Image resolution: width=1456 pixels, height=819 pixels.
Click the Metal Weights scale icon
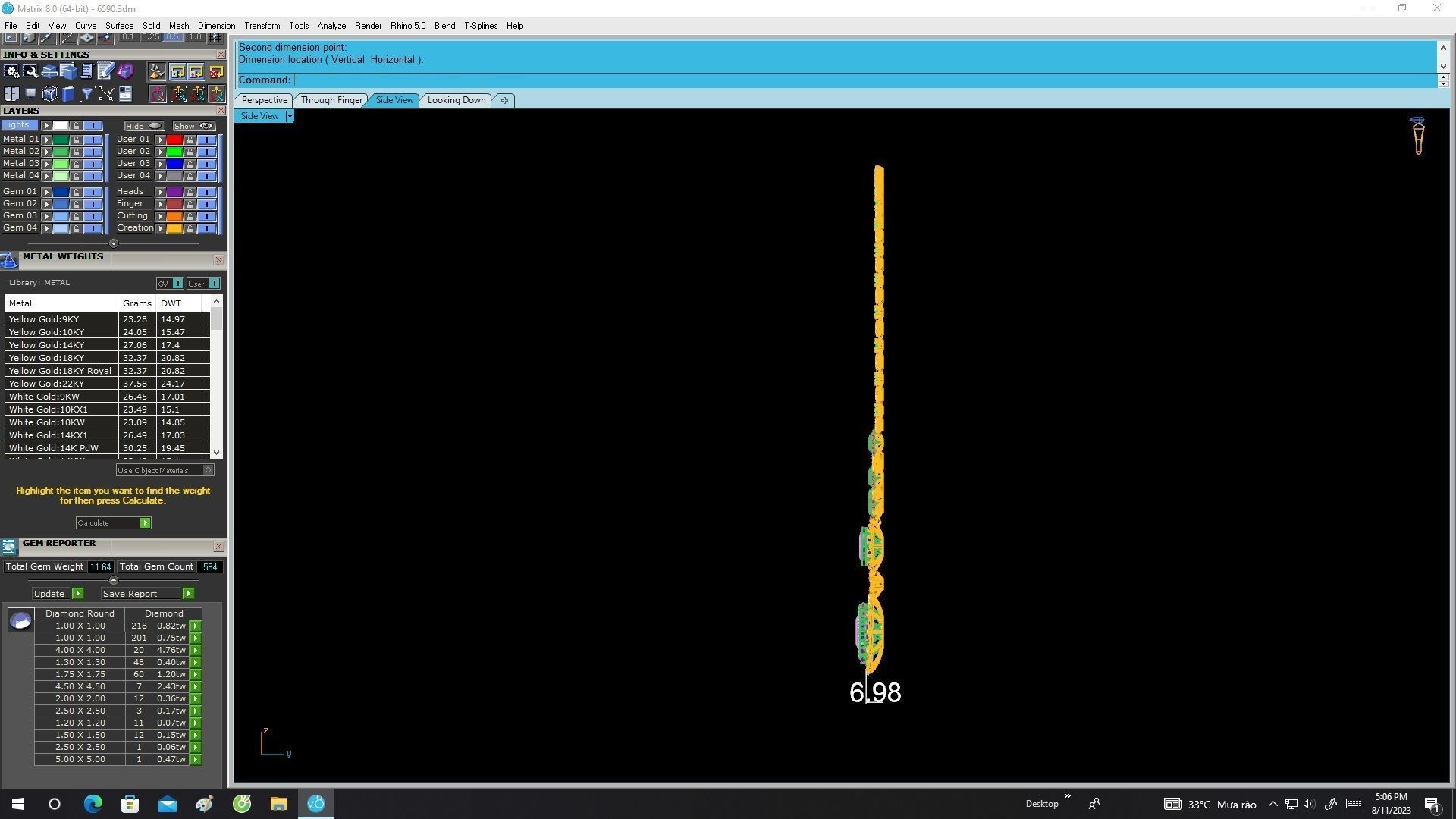click(x=9, y=261)
